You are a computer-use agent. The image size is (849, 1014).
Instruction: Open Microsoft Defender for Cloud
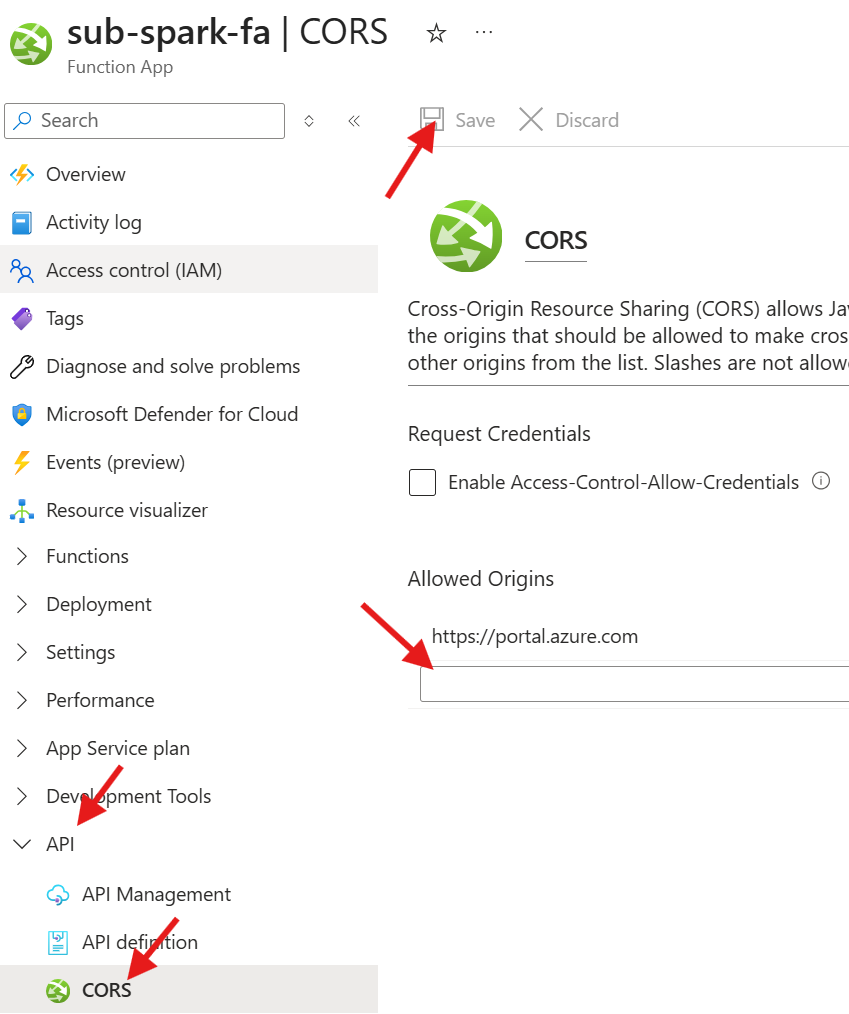[x=171, y=414]
